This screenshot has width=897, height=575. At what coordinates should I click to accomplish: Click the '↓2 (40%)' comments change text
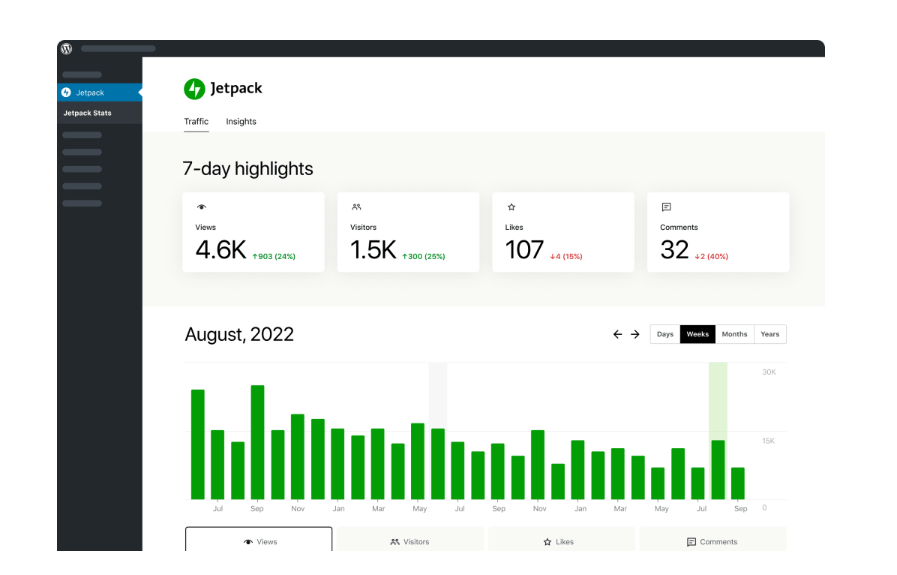pos(712,256)
